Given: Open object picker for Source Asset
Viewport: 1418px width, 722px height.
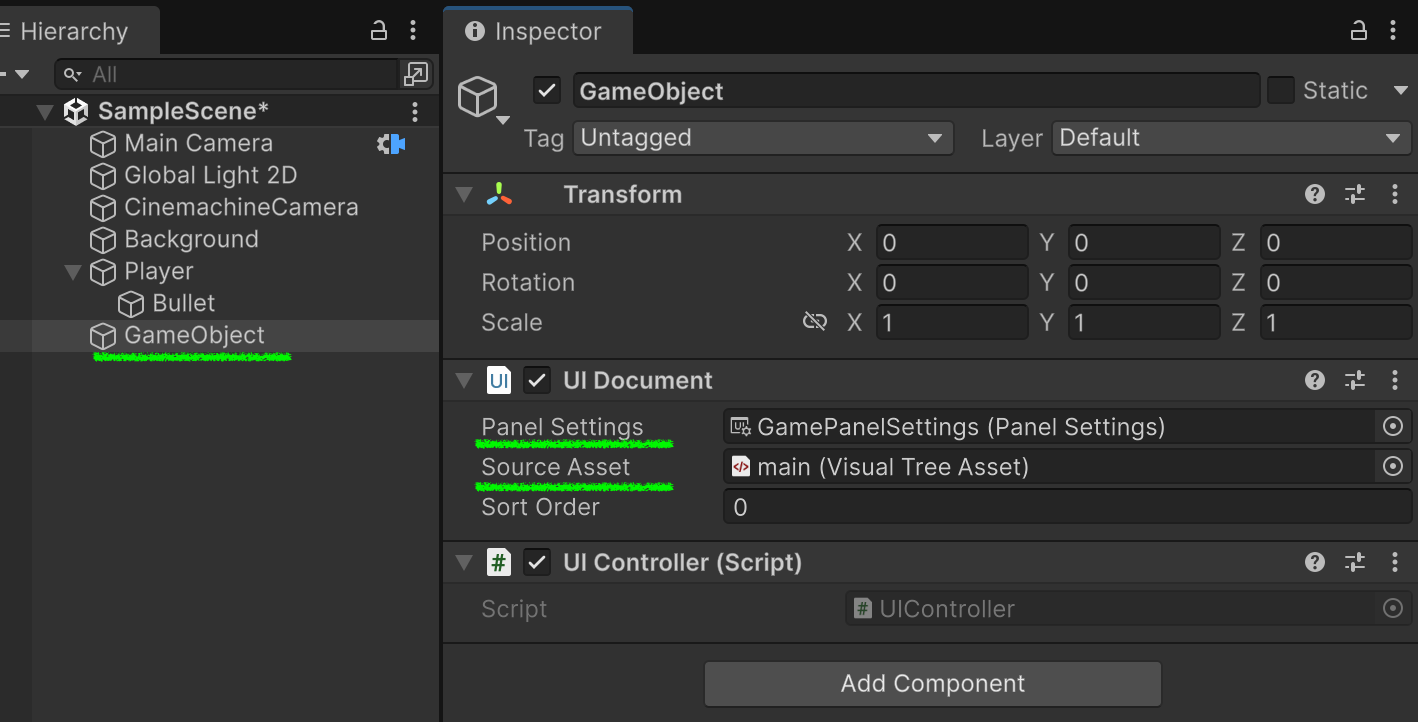Looking at the screenshot, I should (x=1392, y=467).
